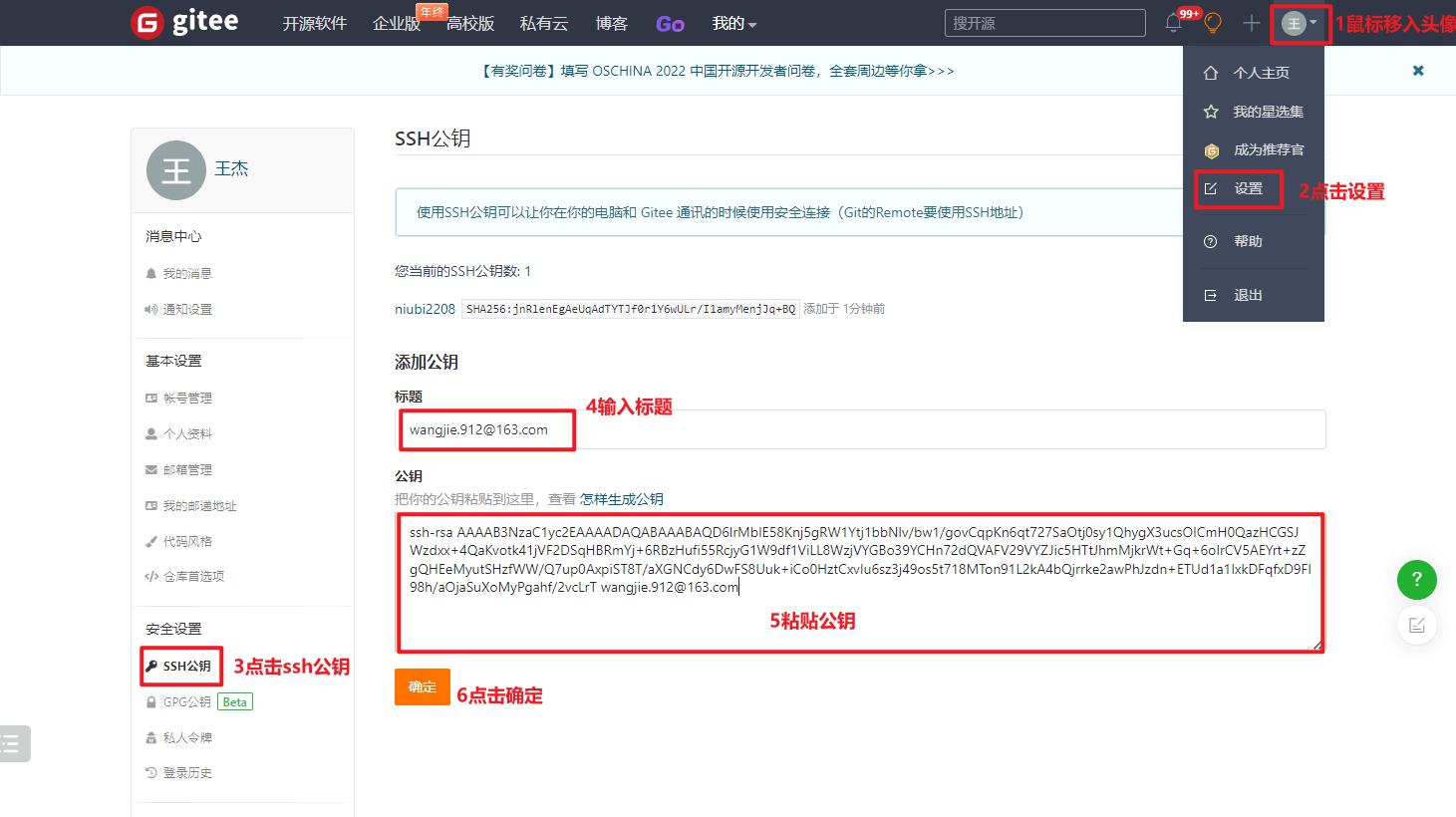
Task: Open 私有云 in the top navigation
Action: tap(544, 23)
